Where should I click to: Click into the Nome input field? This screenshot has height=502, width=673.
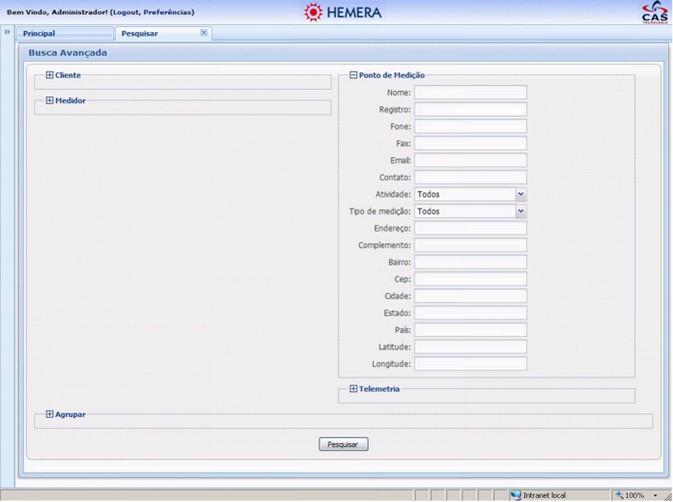click(470, 93)
